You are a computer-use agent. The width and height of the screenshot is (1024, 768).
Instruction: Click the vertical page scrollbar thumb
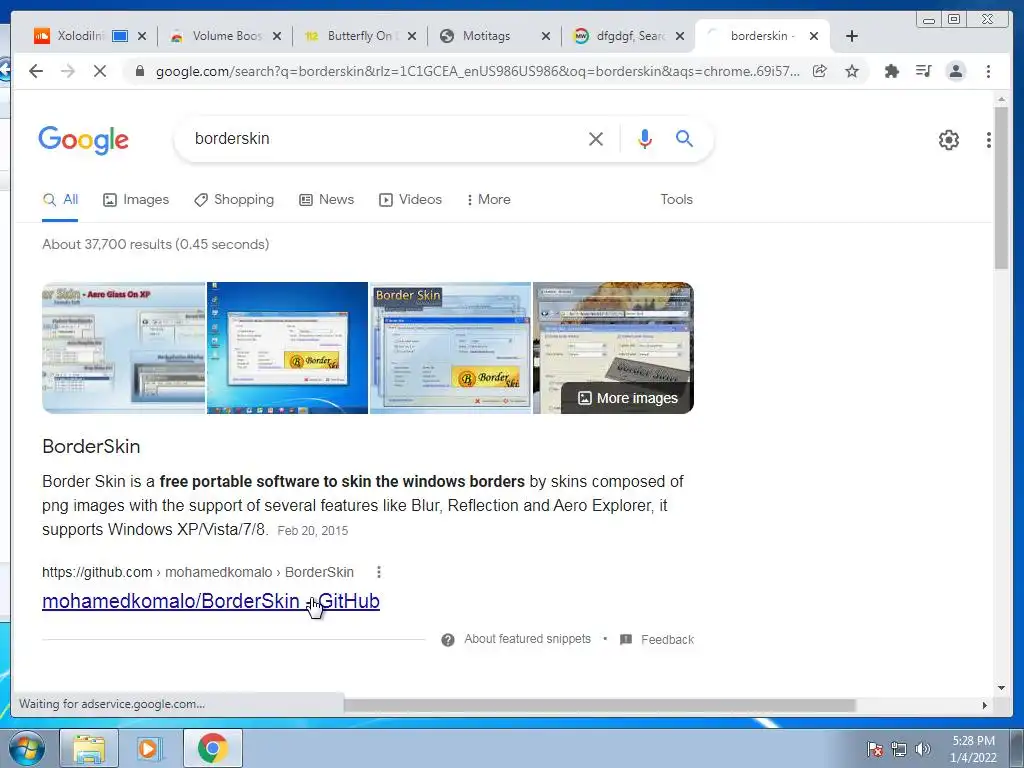(1001, 188)
